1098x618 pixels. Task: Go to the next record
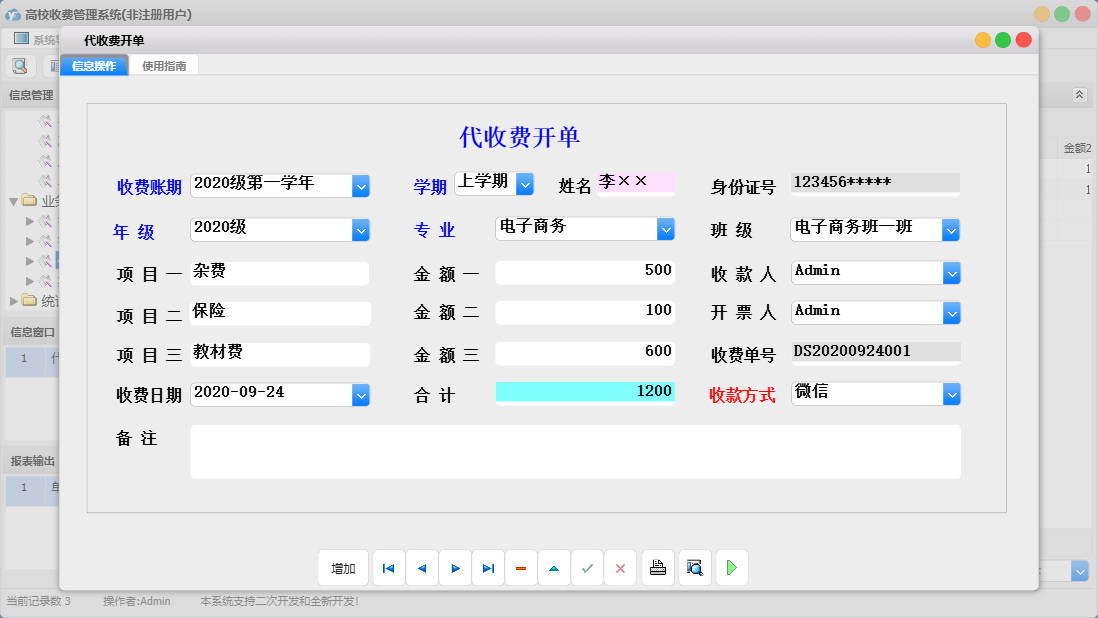455,567
